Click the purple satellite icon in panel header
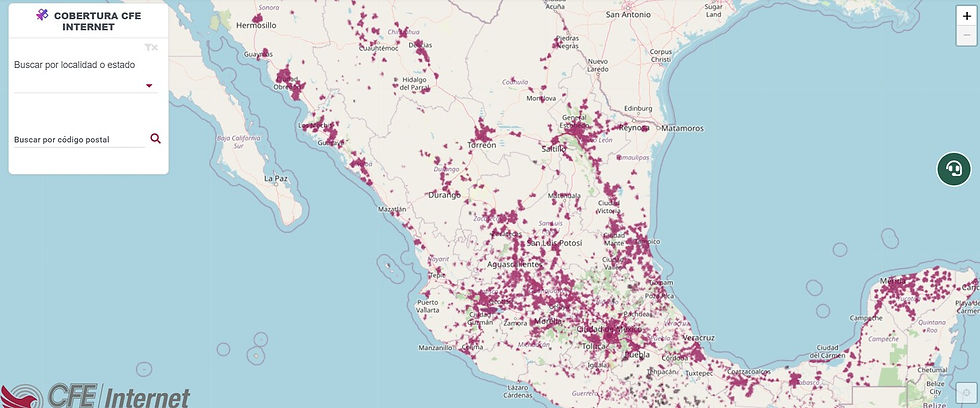The width and height of the screenshot is (980, 408). [x=42, y=14]
